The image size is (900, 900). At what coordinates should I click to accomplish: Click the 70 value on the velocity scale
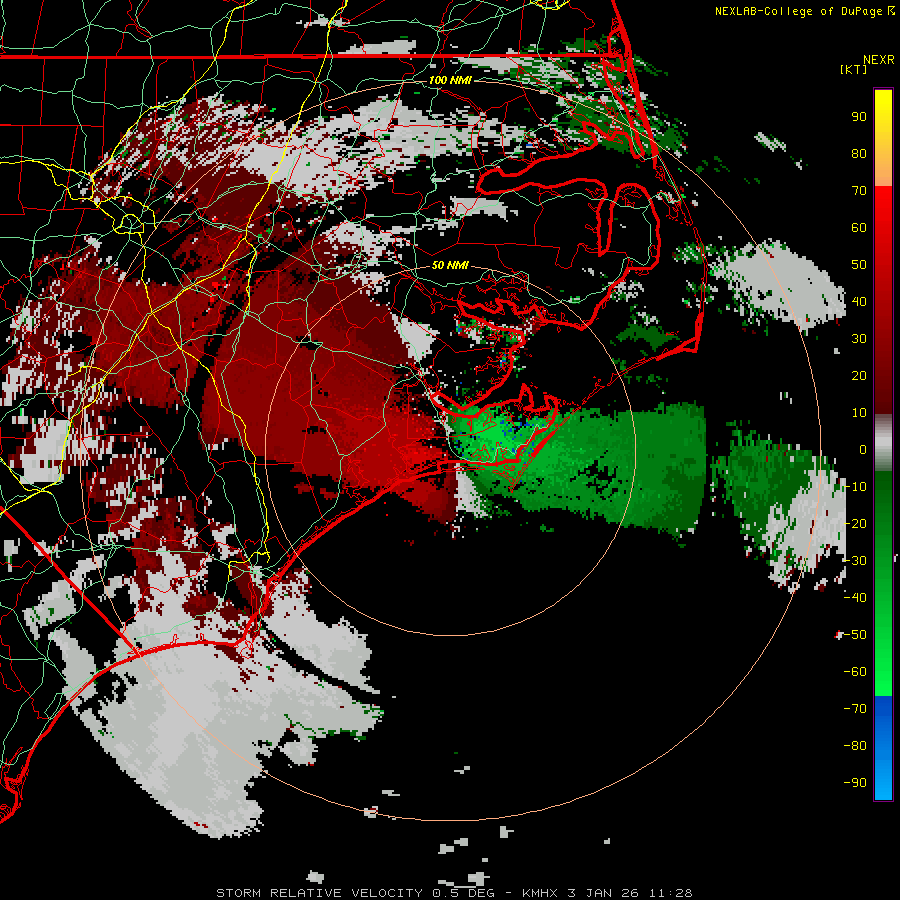click(859, 191)
